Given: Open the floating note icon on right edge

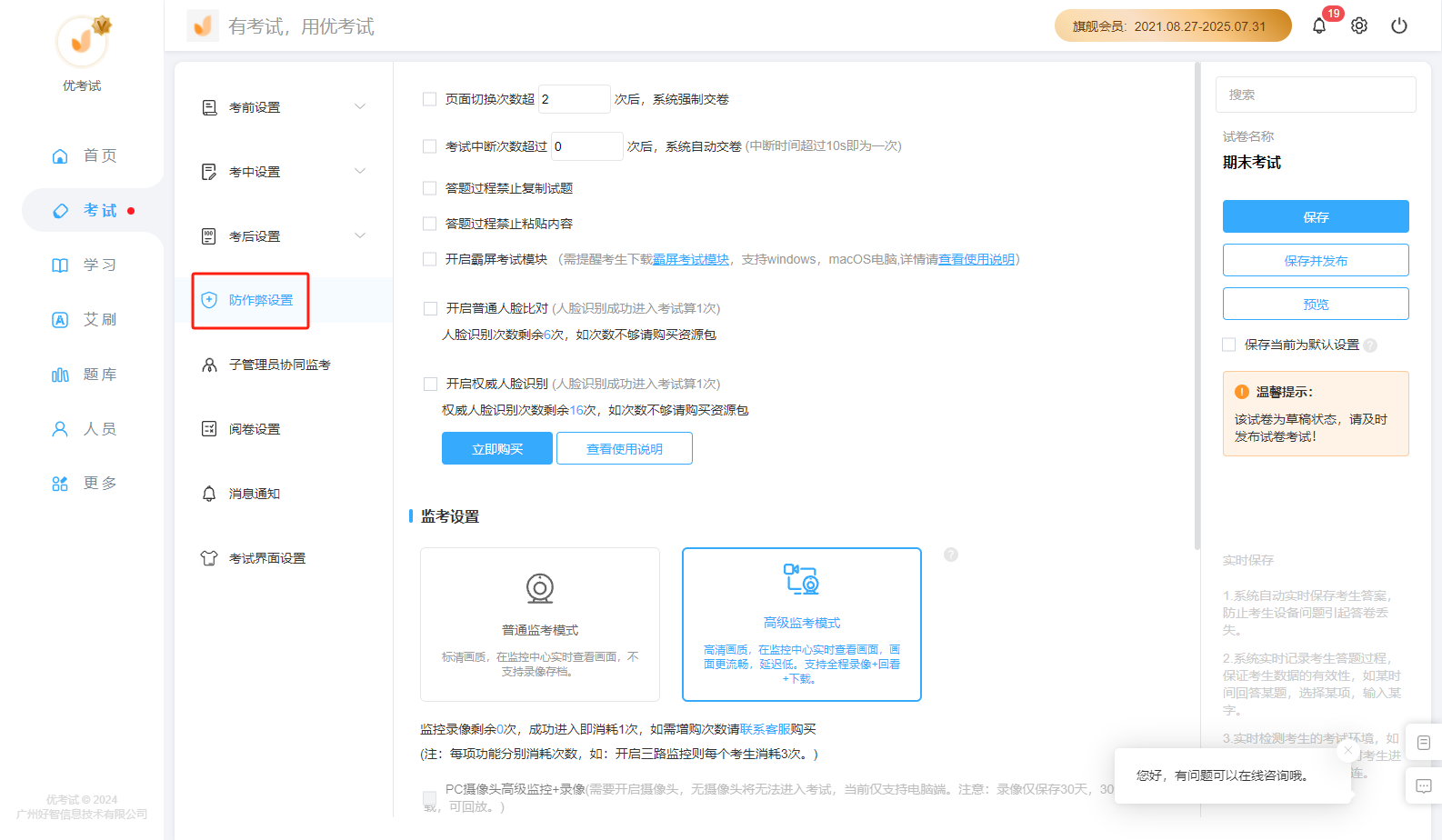Looking at the screenshot, I should (x=1424, y=743).
